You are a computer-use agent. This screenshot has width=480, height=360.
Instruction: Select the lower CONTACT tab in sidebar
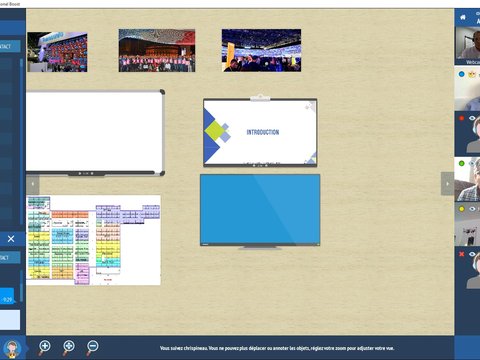(x=10, y=258)
